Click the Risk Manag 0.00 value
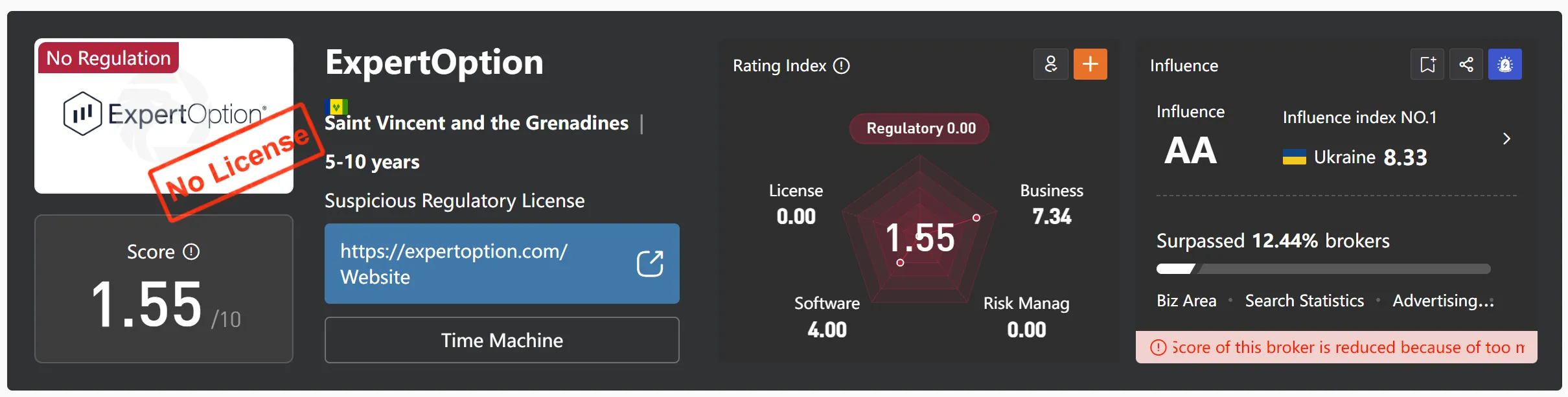 point(1026,330)
